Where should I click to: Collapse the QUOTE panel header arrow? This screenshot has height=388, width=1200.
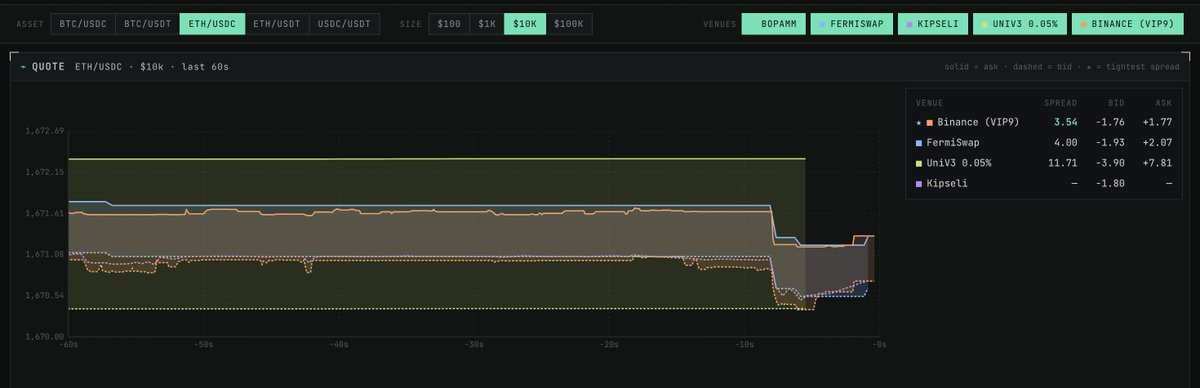(x=24, y=67)
